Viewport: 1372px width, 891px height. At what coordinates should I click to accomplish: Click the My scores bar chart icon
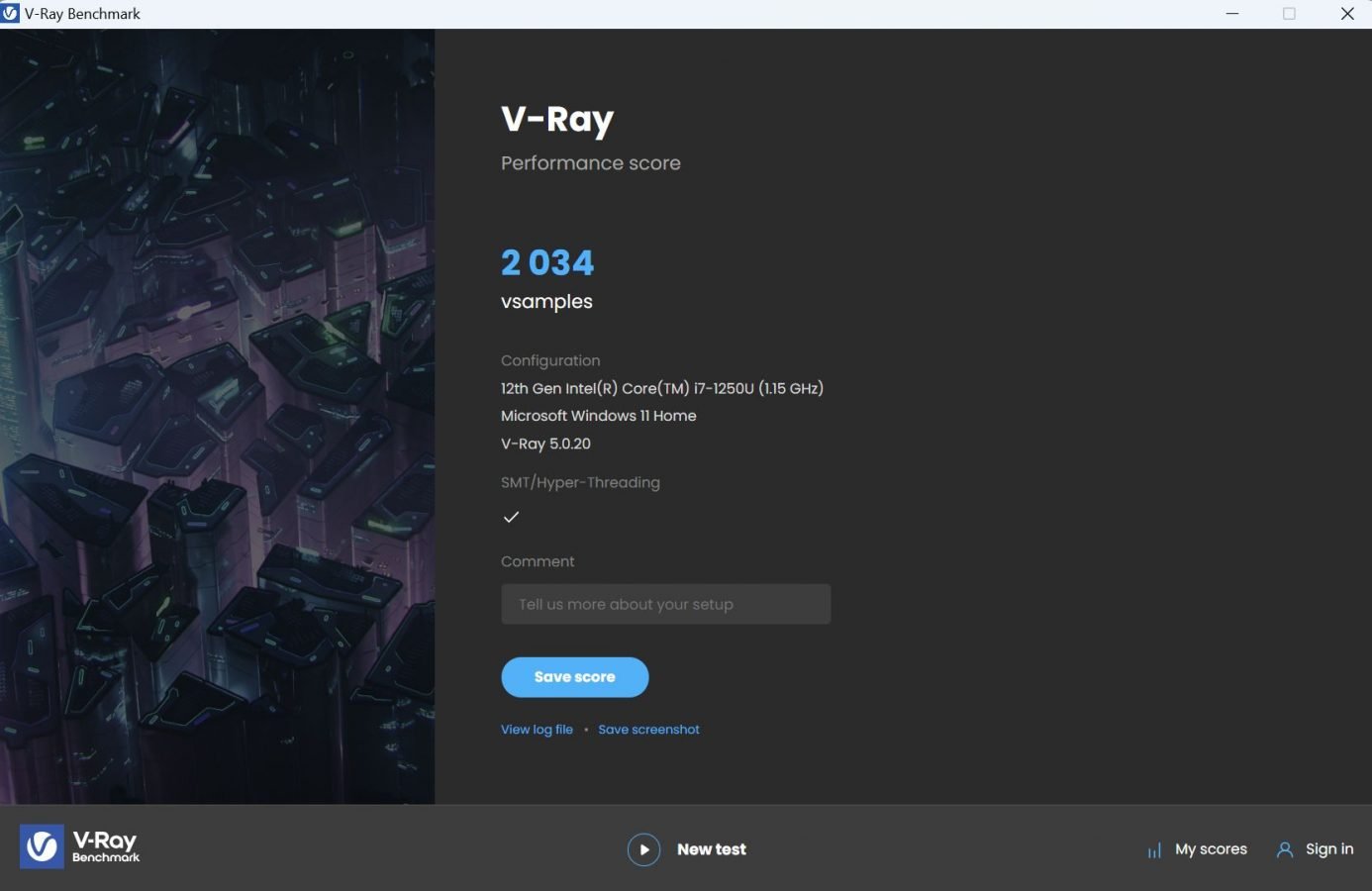[x=1154, y=850]
